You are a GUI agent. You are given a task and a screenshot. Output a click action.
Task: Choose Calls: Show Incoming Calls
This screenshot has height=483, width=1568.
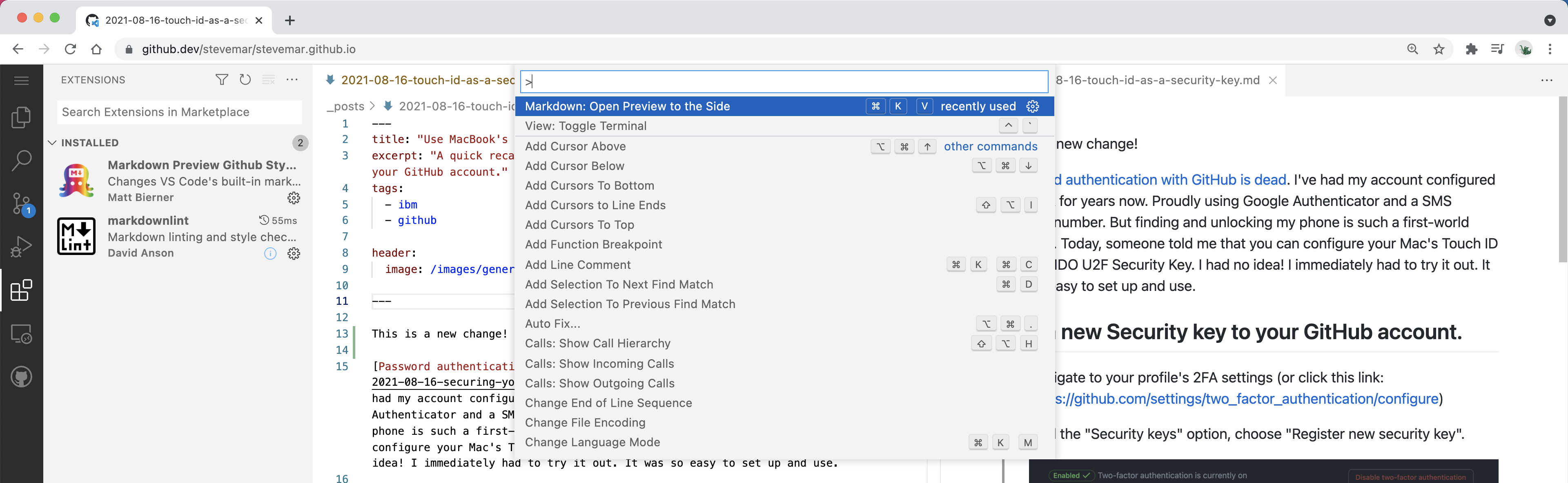[784, 364]
